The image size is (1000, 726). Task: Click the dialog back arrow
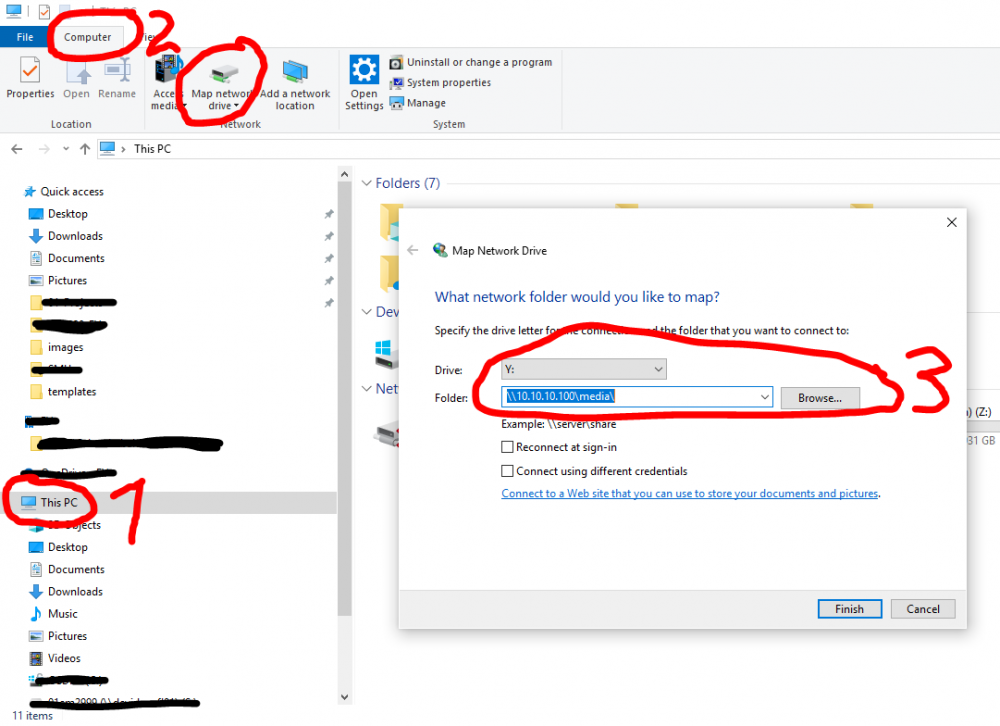(x=413, y=250)
